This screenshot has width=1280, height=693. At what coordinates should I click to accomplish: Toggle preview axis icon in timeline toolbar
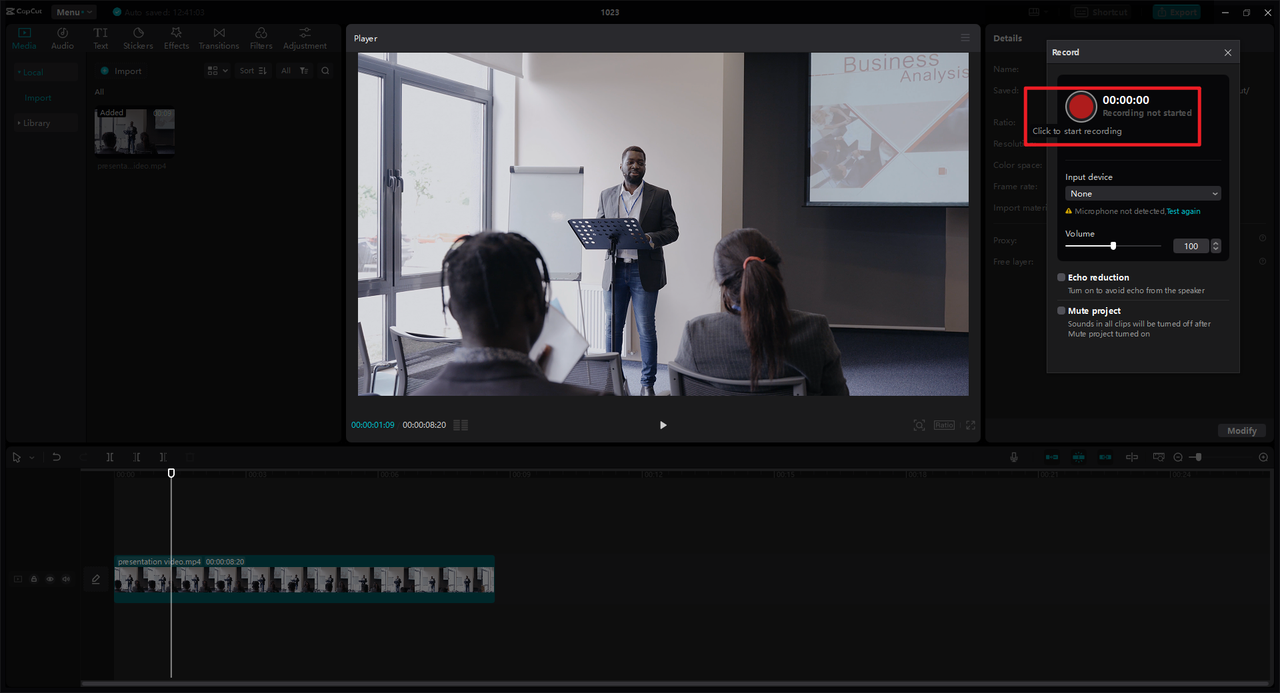1132,457
